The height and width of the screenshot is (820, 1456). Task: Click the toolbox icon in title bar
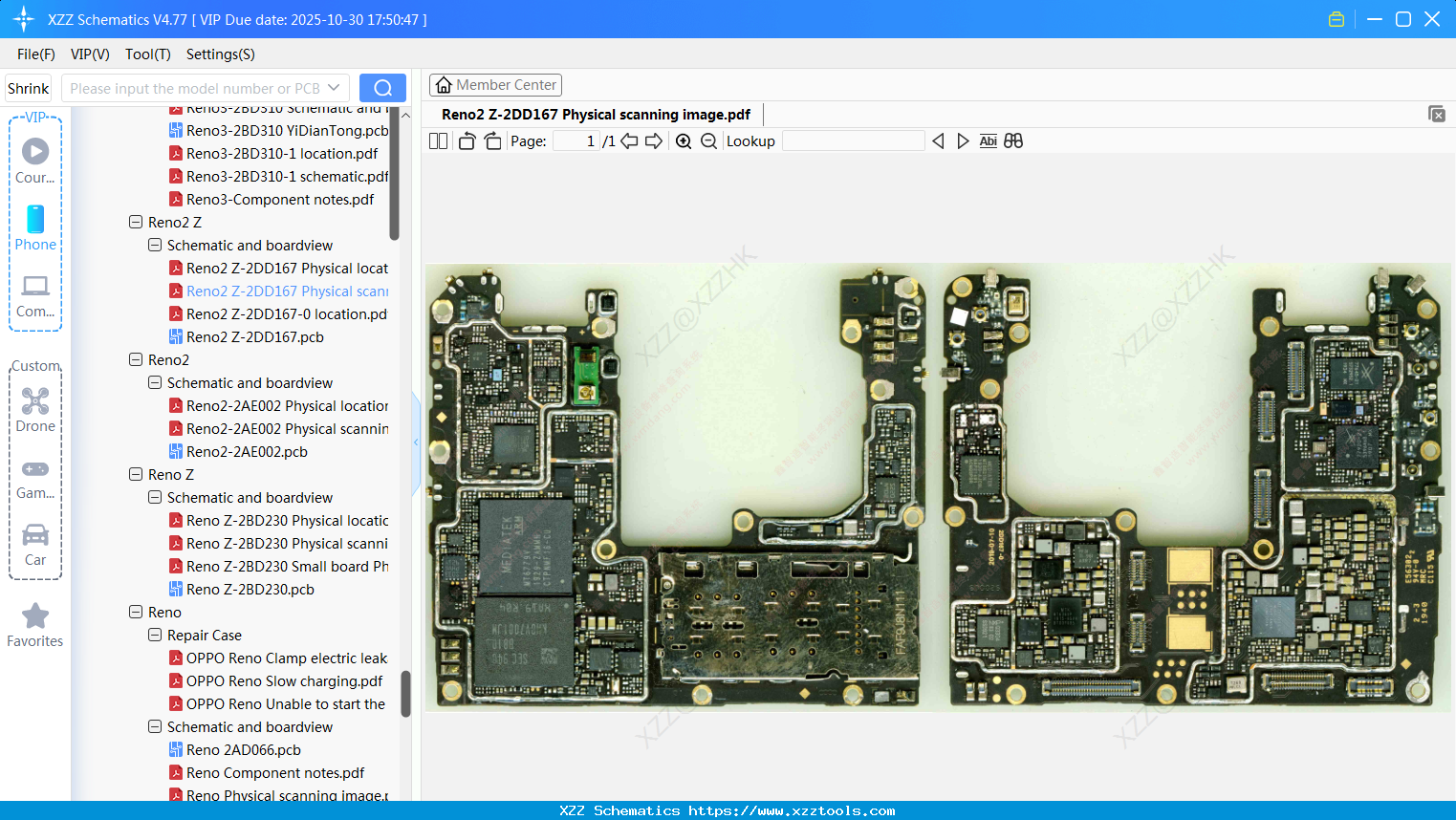(x=1336, y=19)
